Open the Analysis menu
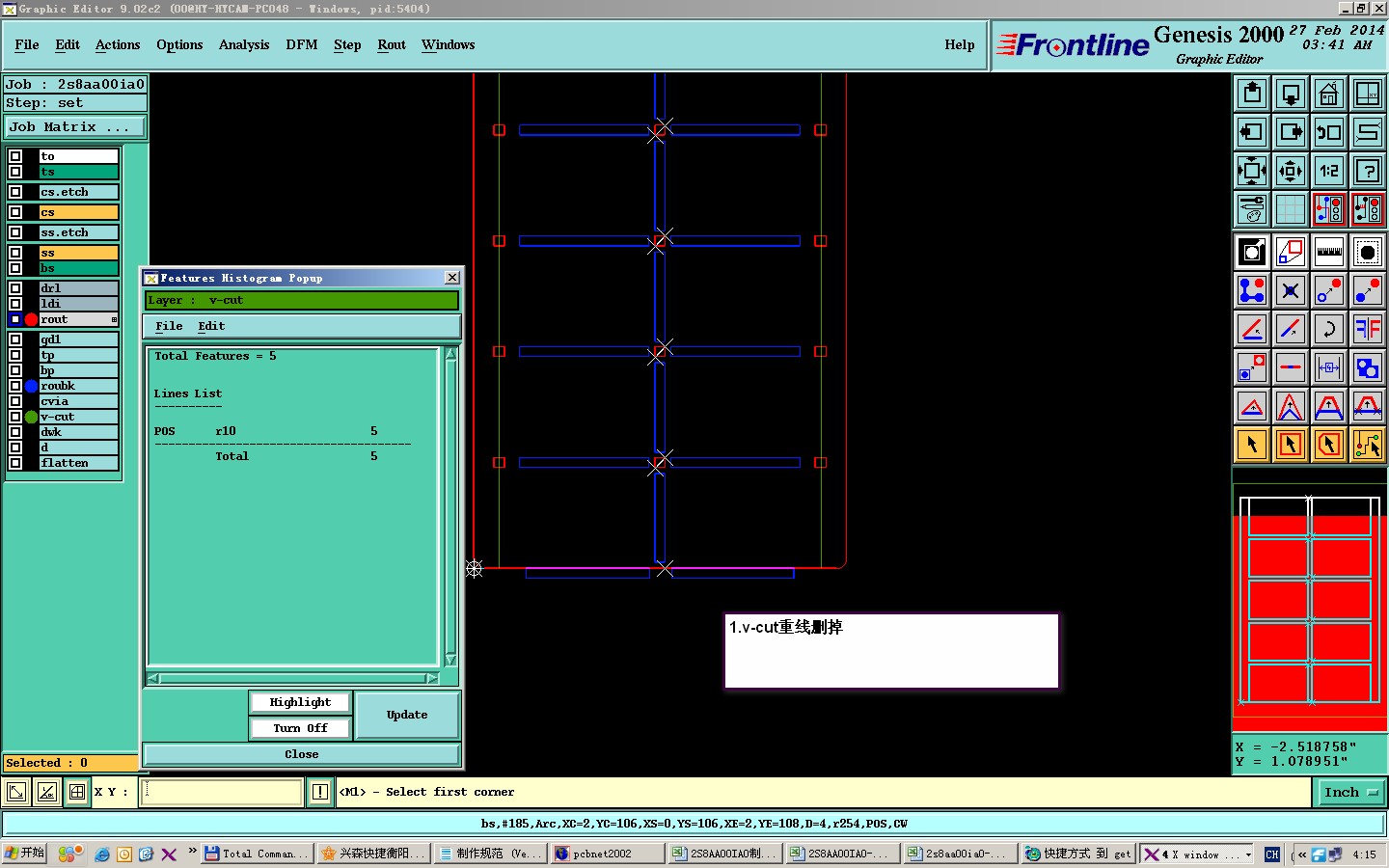This screenshot has height=868, width=1389. 244,45
